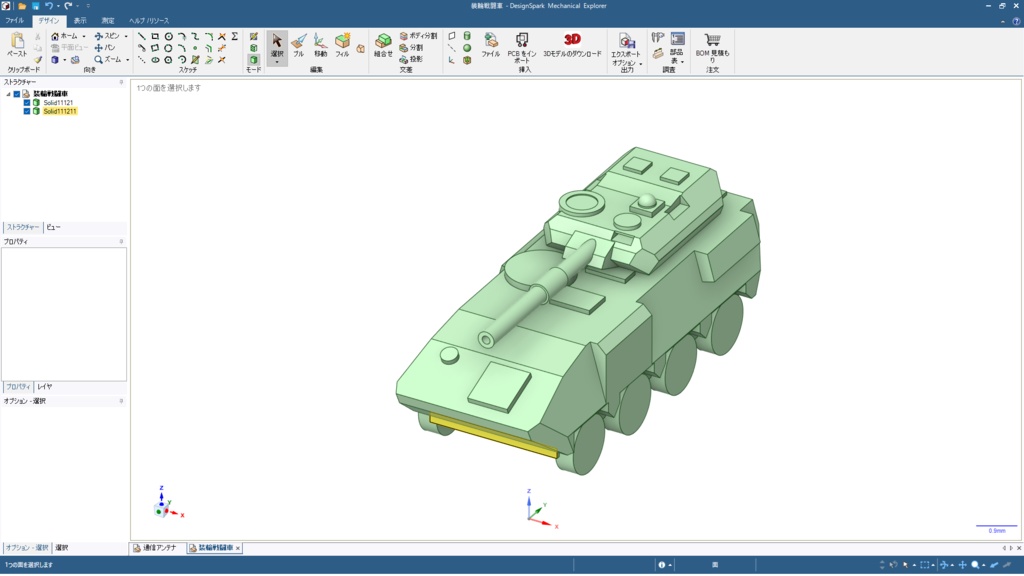This screenshot has width=1024, height=576.
Task: Click the status bar pan cross icon
Action: 962,565
